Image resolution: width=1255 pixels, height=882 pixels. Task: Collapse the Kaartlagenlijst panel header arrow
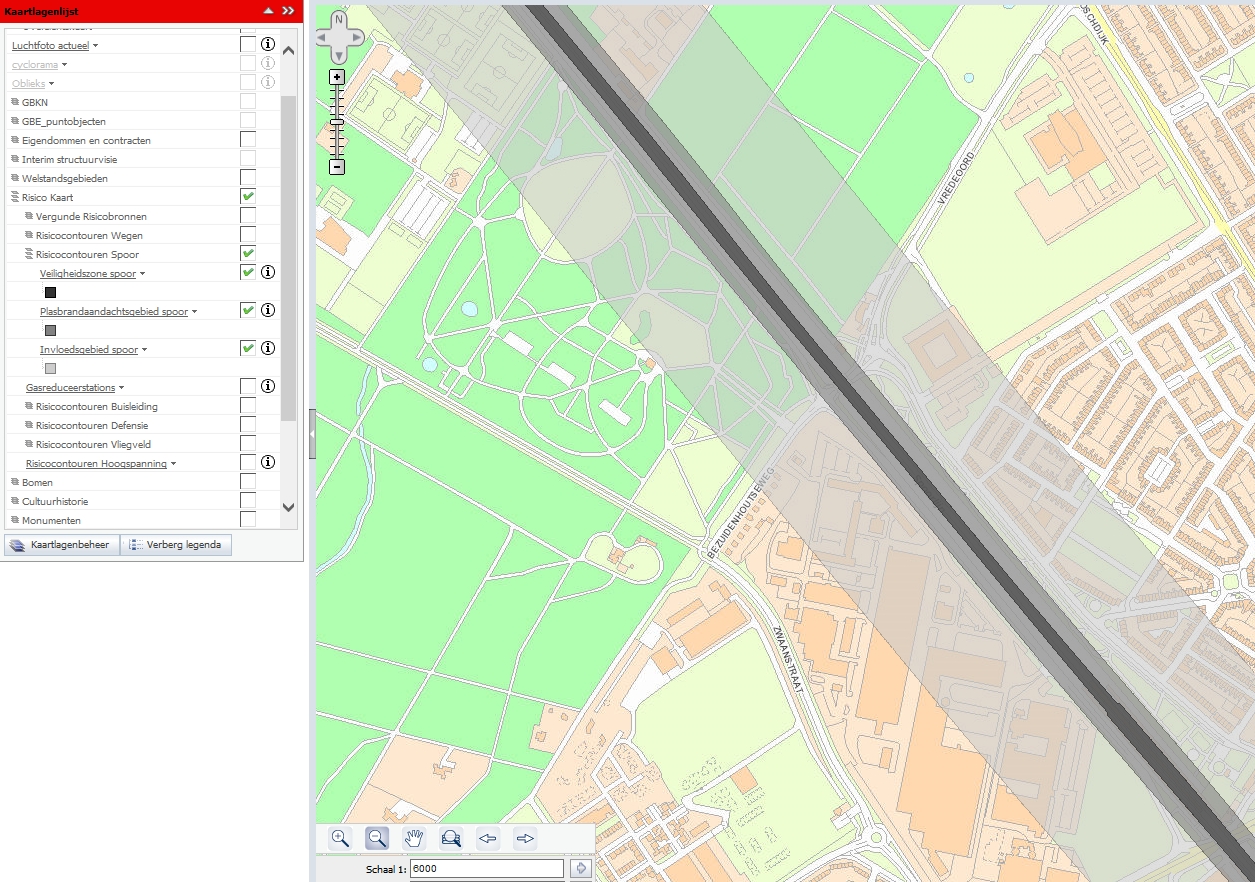click(267, 10)
